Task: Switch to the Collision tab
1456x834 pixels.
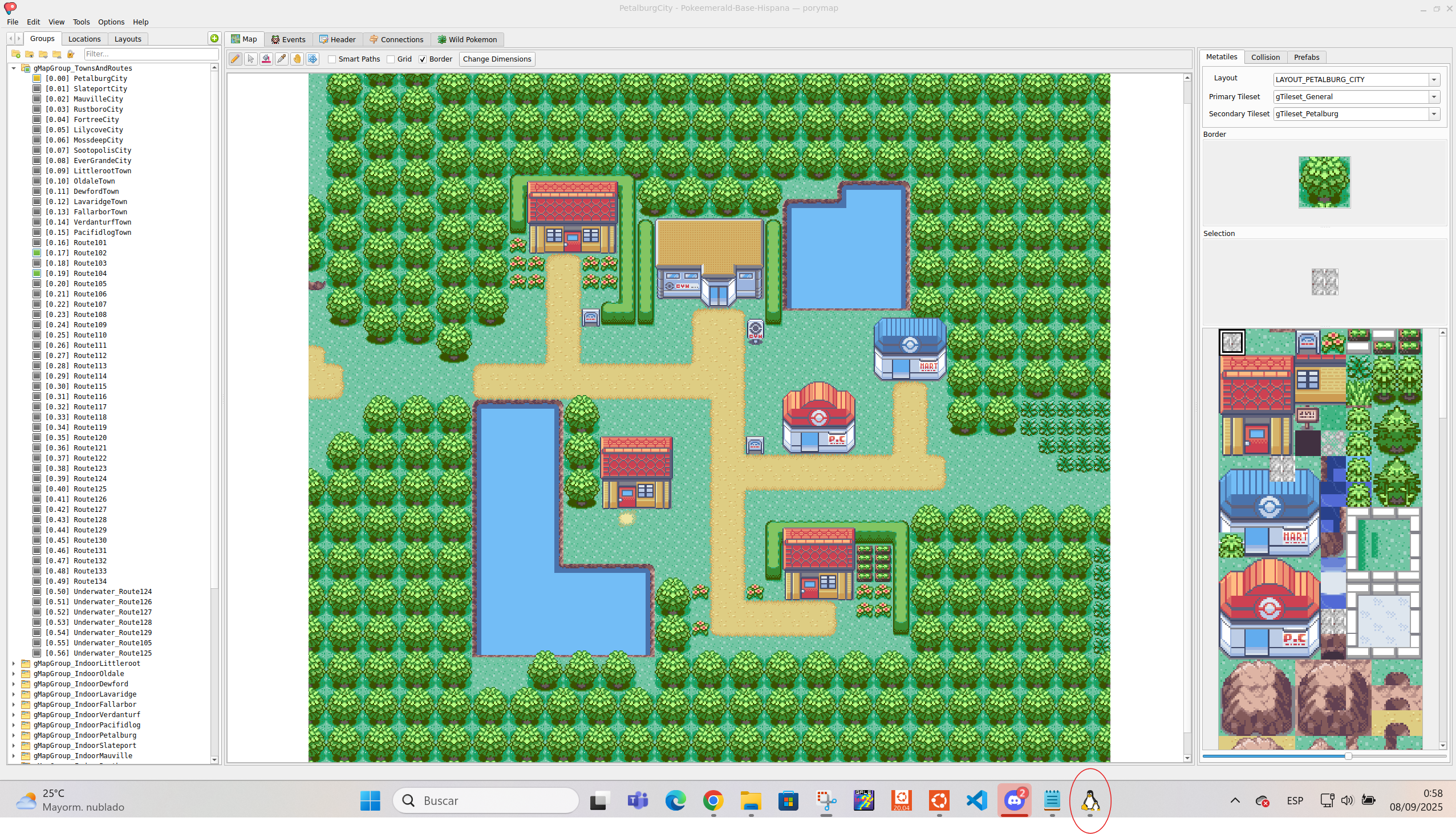Action: [x=1265, y=57]
